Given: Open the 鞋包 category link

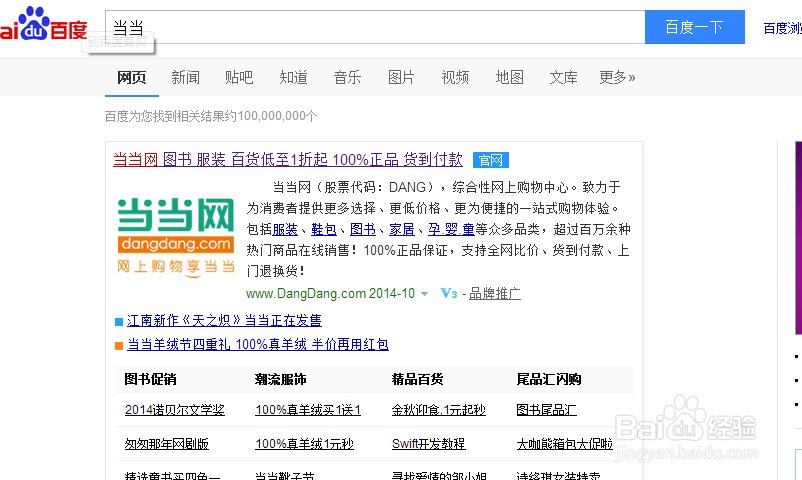Looking at the screenshot, I should 324,229.
